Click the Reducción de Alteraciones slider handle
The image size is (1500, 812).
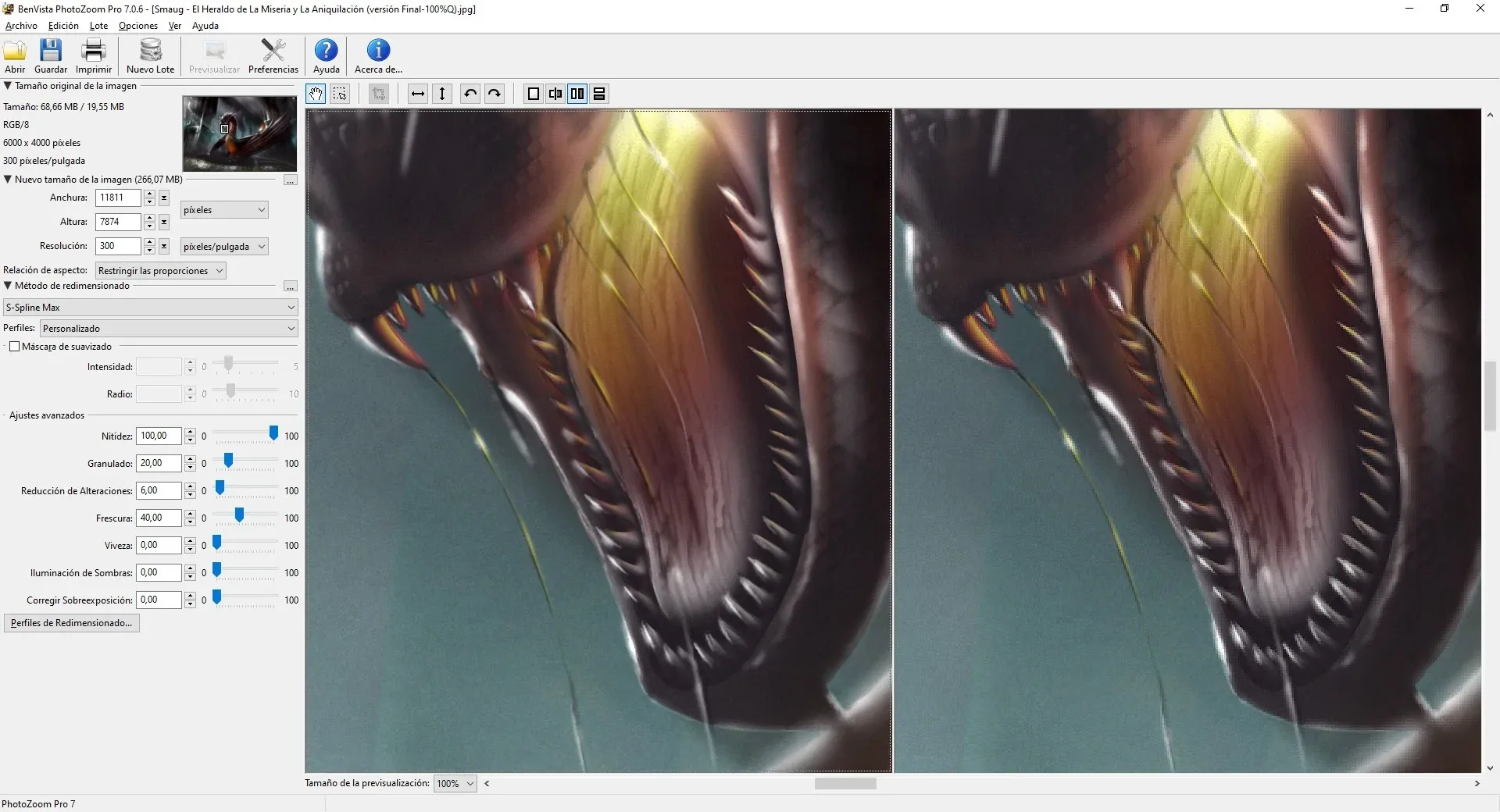(x=220, y=488)
